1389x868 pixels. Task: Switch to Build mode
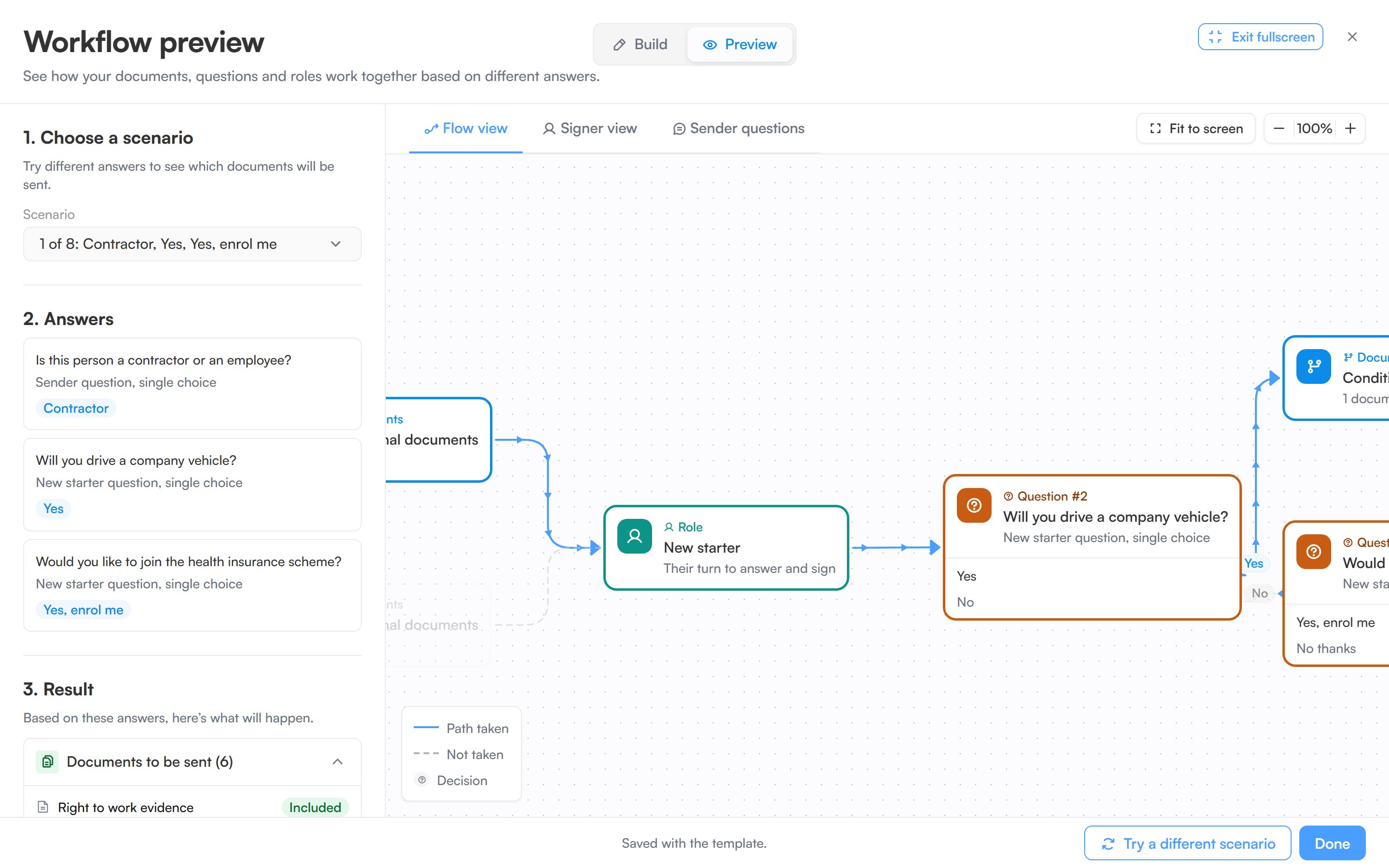(x=640, y=44)
